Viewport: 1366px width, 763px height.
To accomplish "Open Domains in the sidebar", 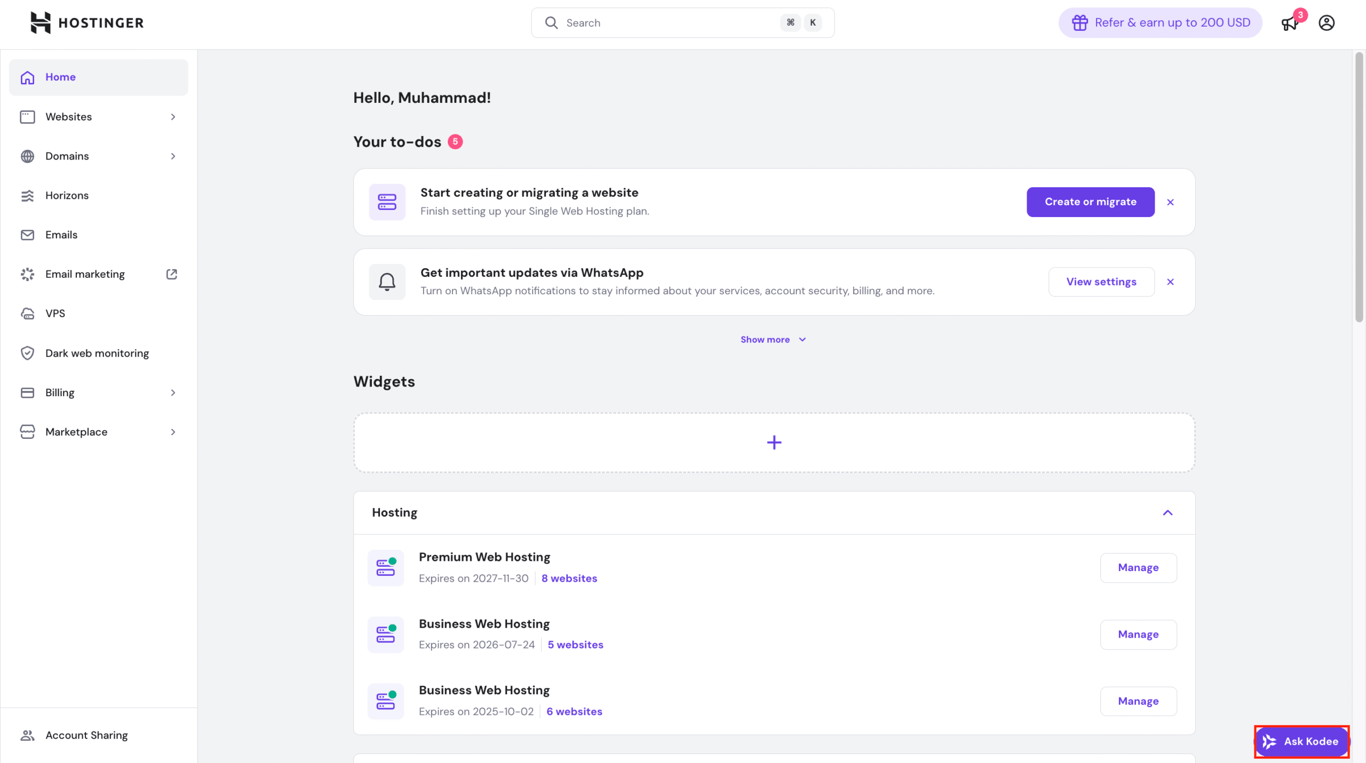I will coord(98,156).
